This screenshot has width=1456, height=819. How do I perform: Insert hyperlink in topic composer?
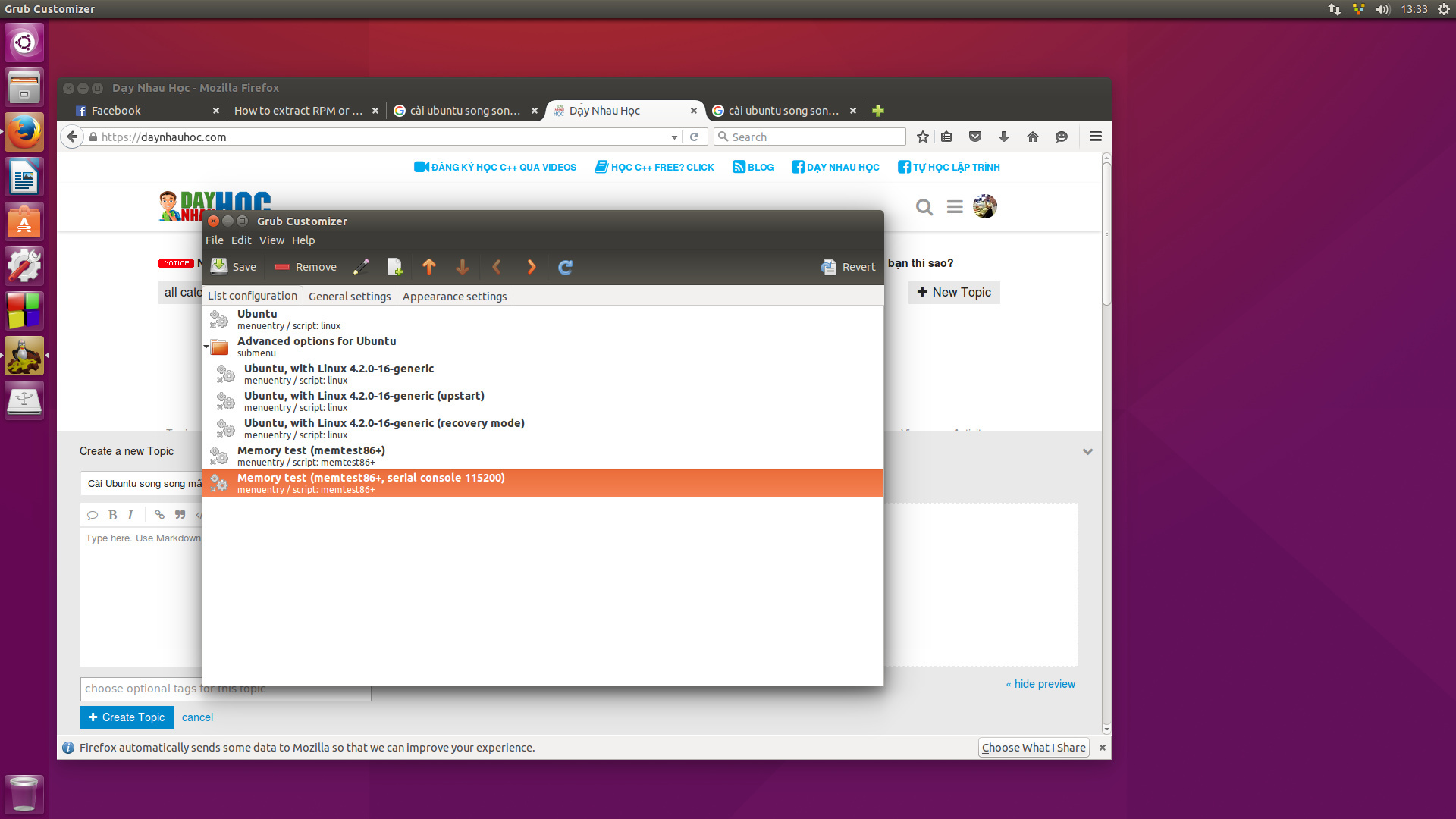coord(159,515)
